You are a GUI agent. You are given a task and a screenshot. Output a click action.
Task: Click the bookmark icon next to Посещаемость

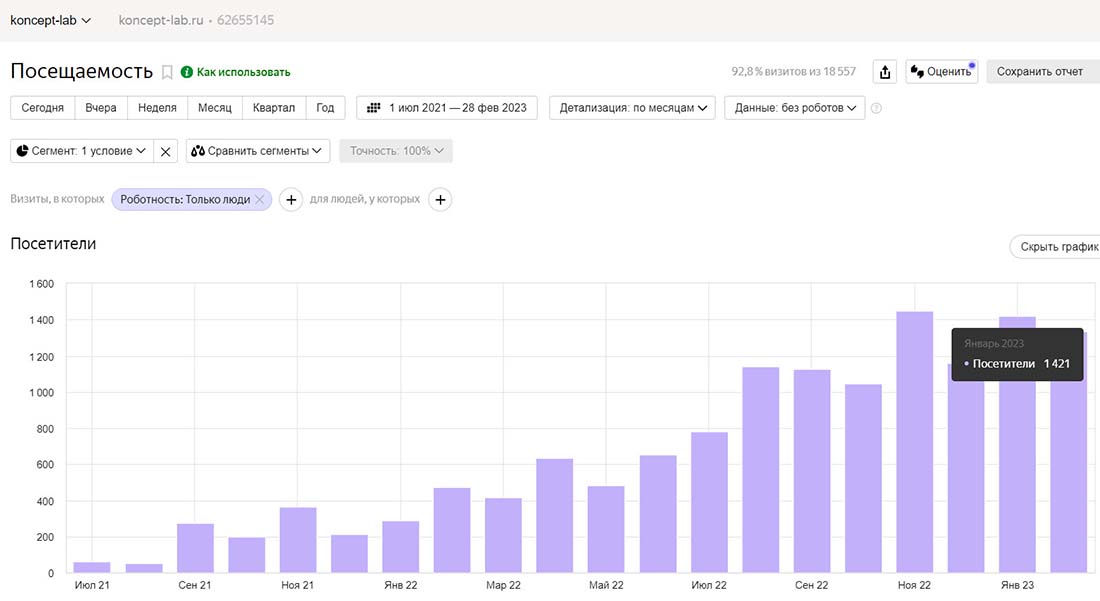pos(167,72)
